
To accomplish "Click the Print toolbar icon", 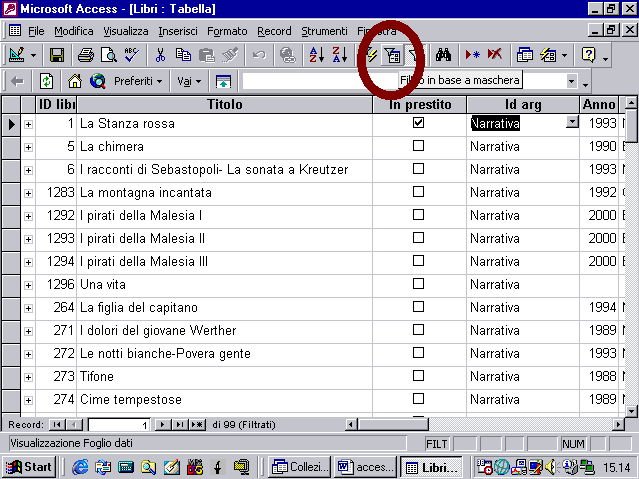I will [x=86, y=55].
